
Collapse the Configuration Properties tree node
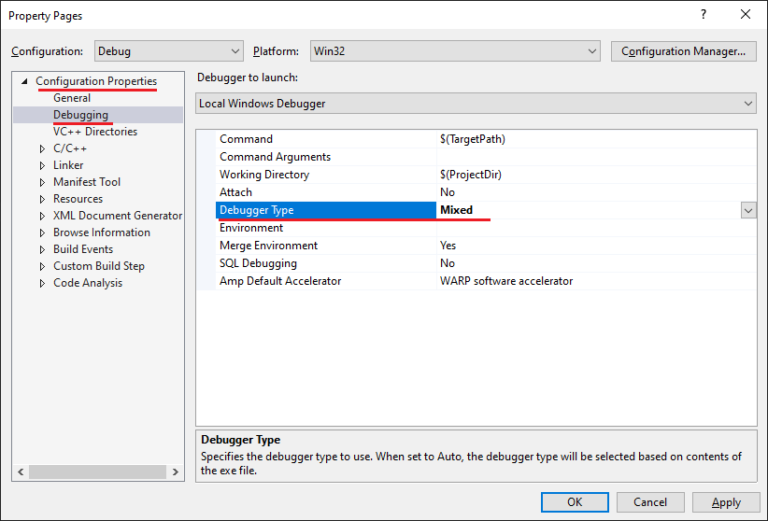[24, 81]
